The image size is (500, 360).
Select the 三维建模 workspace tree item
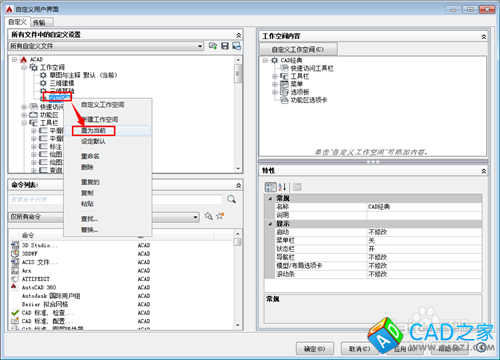click(x=62, y=83)
